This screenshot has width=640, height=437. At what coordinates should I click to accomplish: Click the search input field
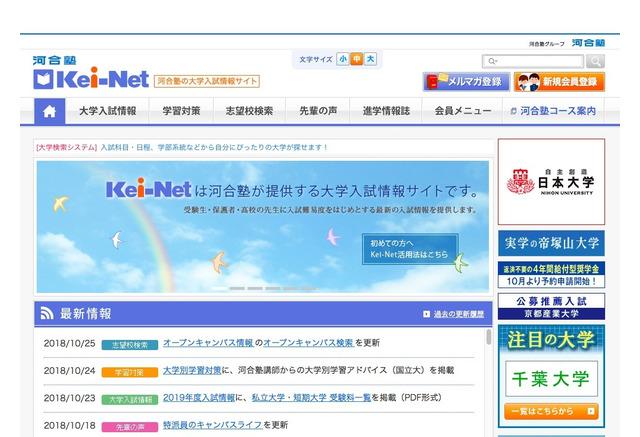pyautogui.click(x=533, y=61)
